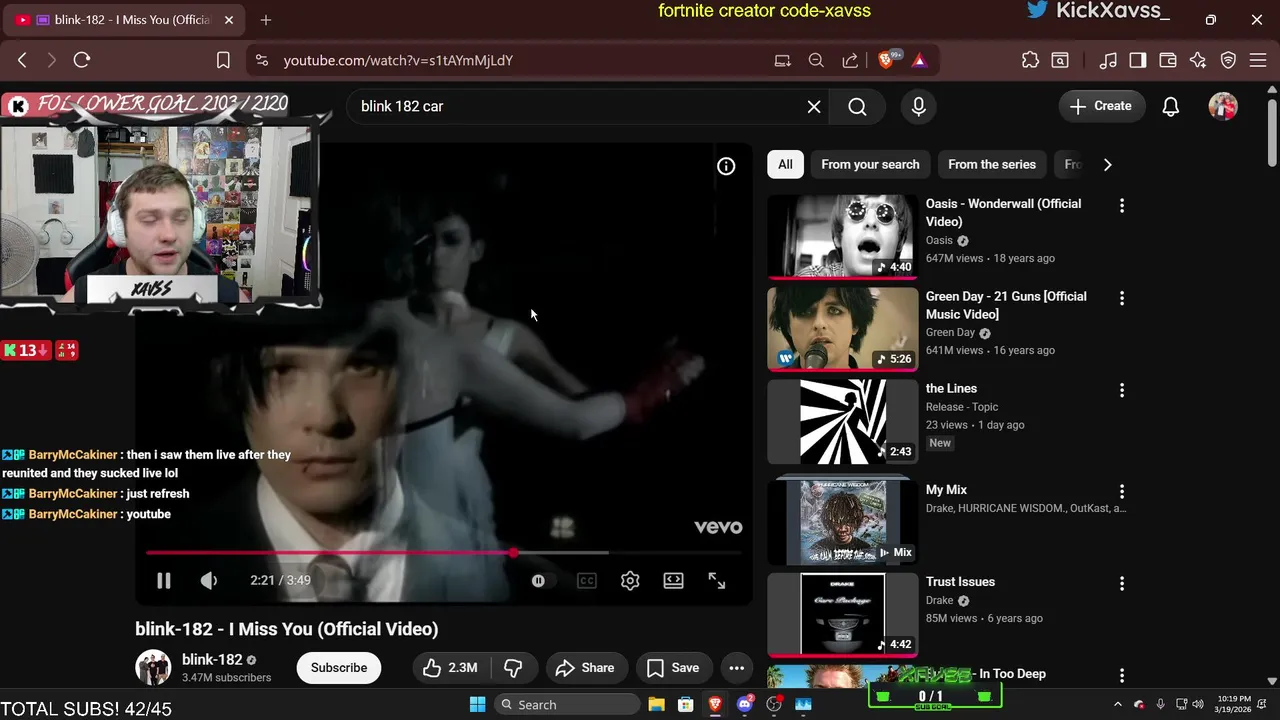Like the video with 2.3M likes
Image resolution: width=1280 pixels, height=720 pixels.
(450, 668)
